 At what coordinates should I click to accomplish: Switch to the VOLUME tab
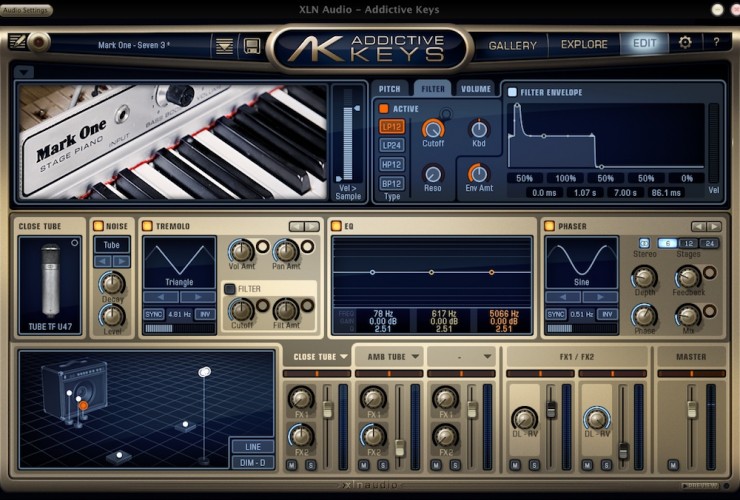(476, 89)
